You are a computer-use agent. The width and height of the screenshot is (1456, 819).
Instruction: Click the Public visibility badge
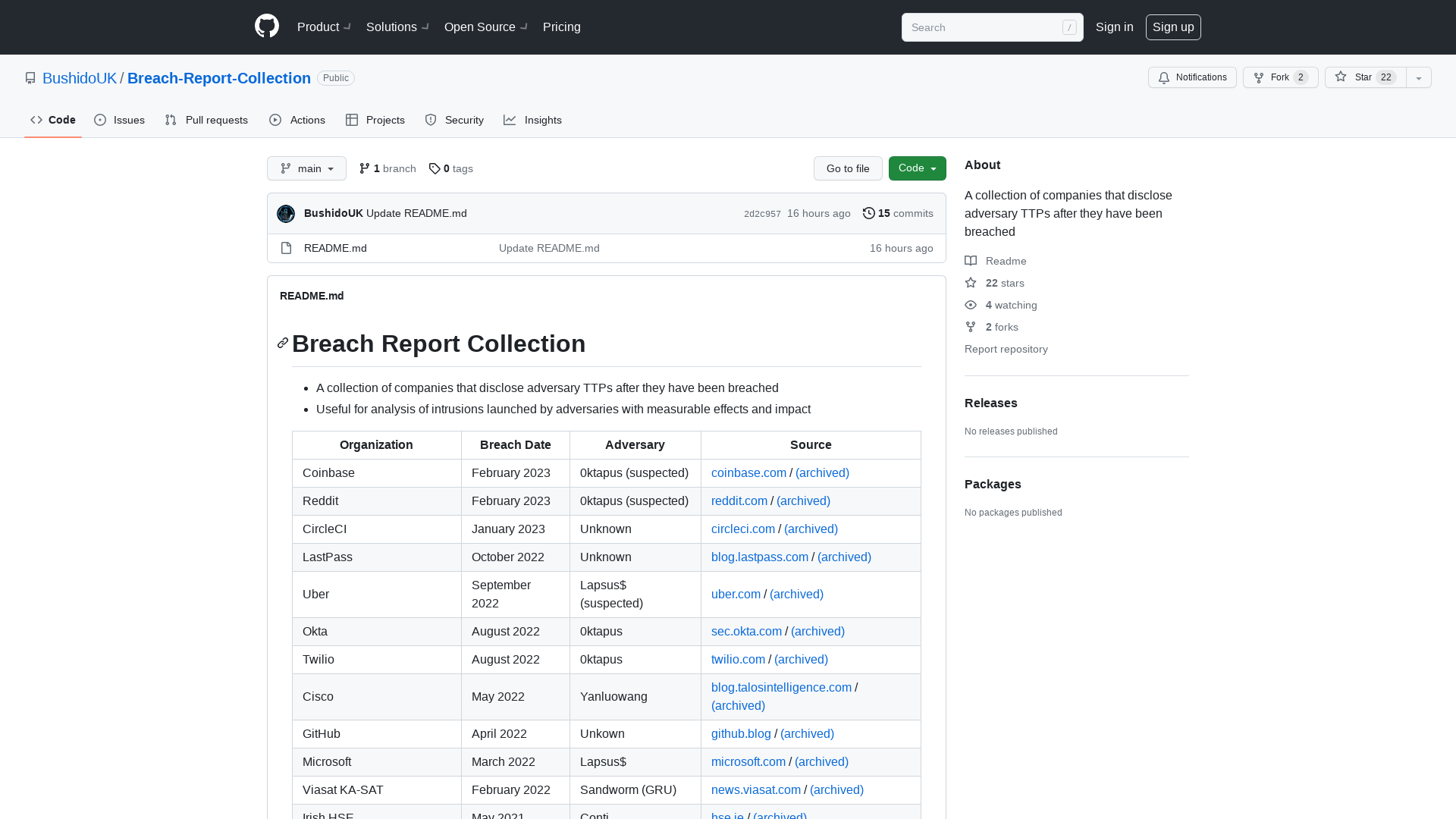pyautogui.click(x=336, y=78)
